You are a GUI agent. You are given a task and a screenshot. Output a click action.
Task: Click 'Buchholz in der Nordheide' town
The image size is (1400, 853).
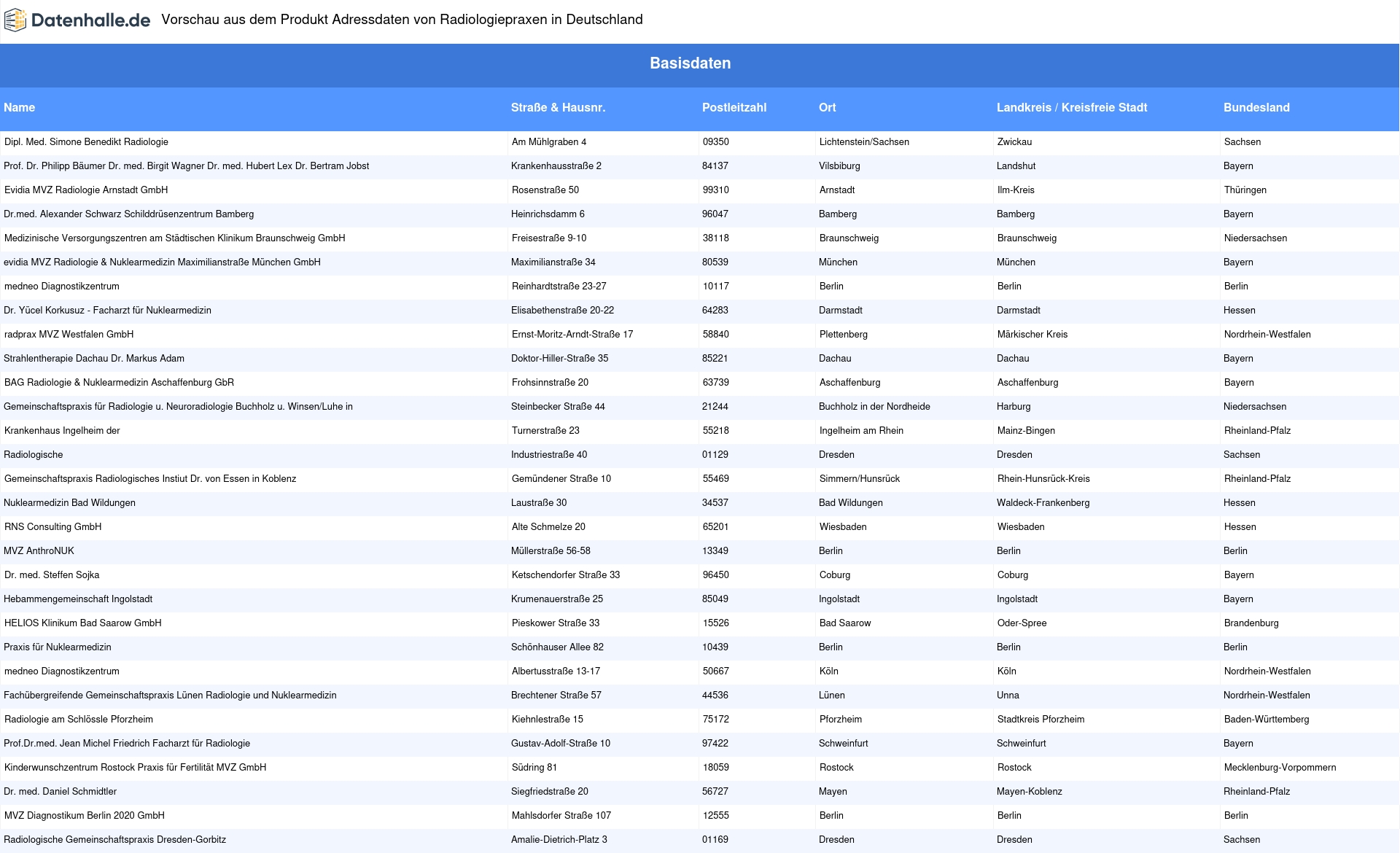pos(874,407)
